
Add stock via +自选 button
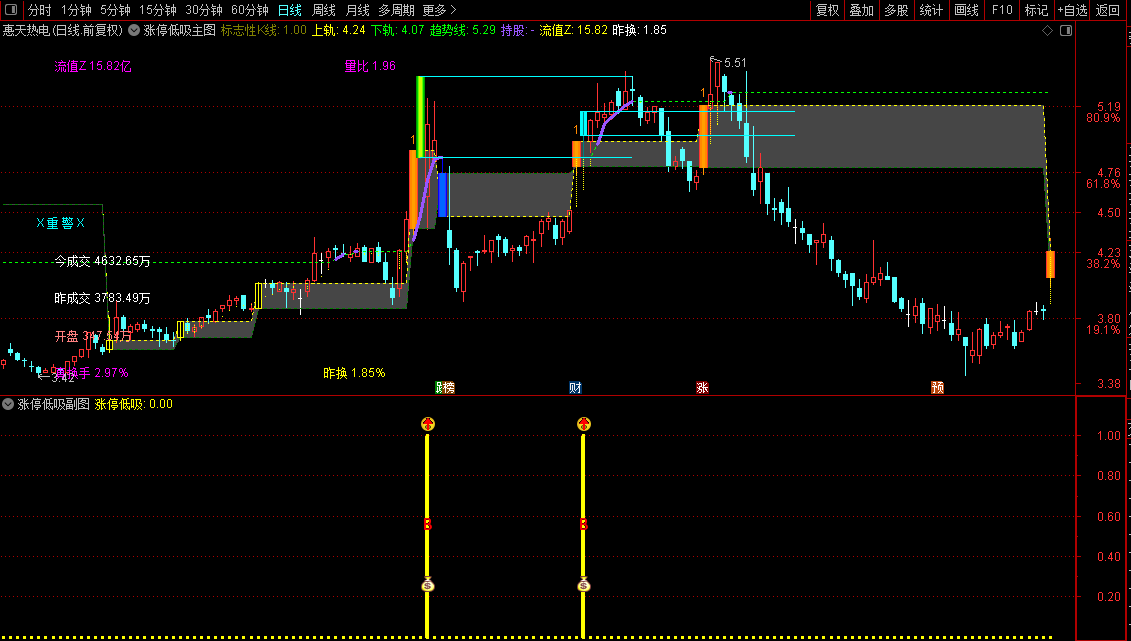[1073, 10]
